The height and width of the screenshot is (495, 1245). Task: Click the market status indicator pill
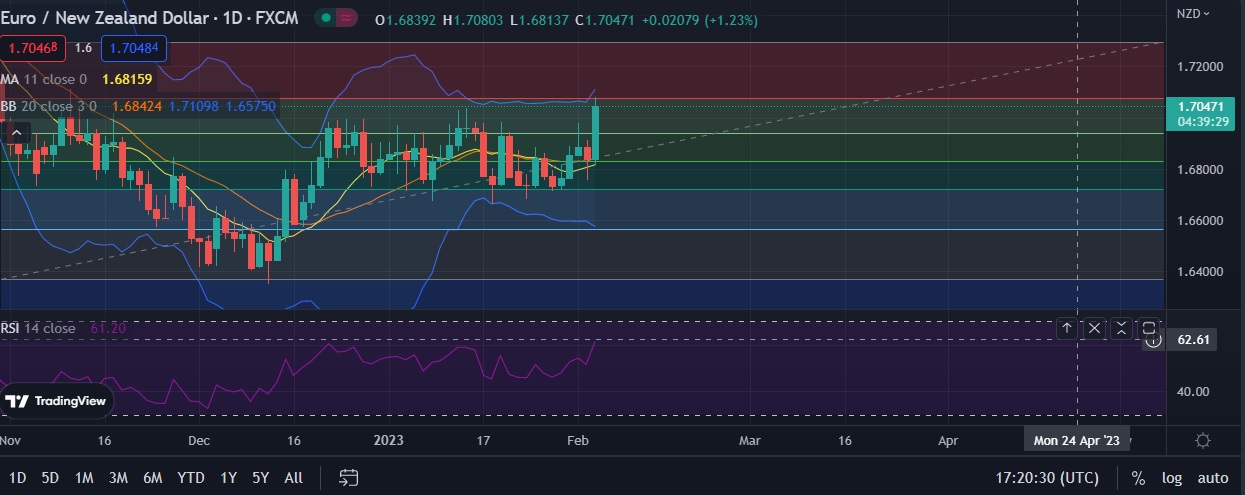337,19
